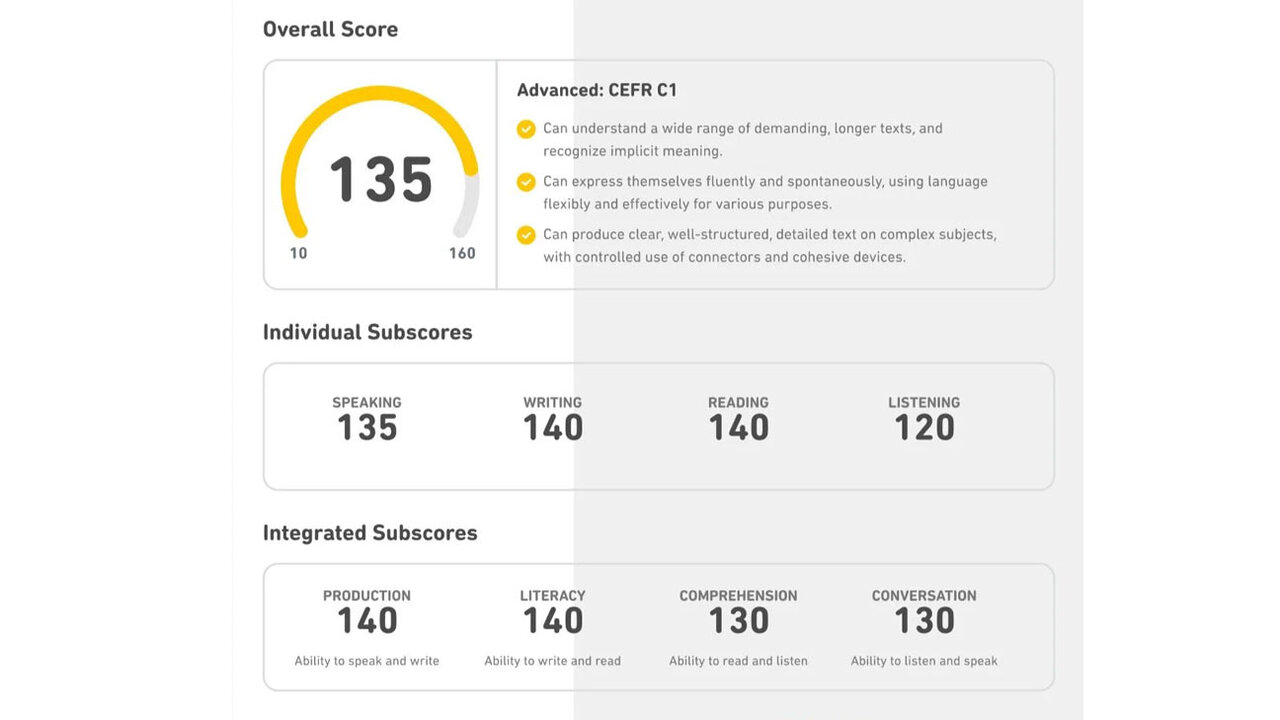
Task: Click the first yellow checkmark icon
Action: click(x=526, y=129)
